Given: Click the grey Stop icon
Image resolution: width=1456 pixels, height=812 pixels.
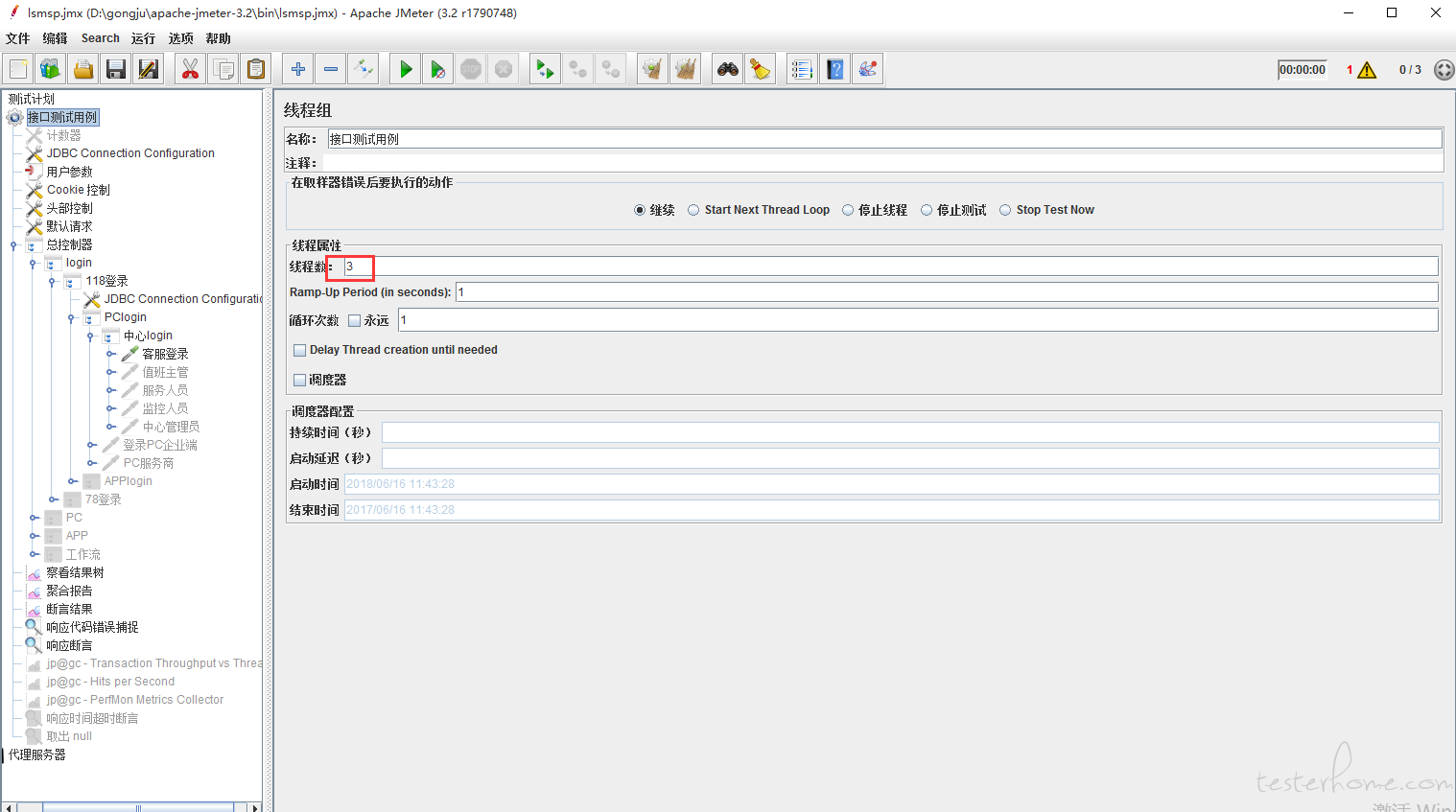Looking at the screenshot, I should click(x=471, y=69).
